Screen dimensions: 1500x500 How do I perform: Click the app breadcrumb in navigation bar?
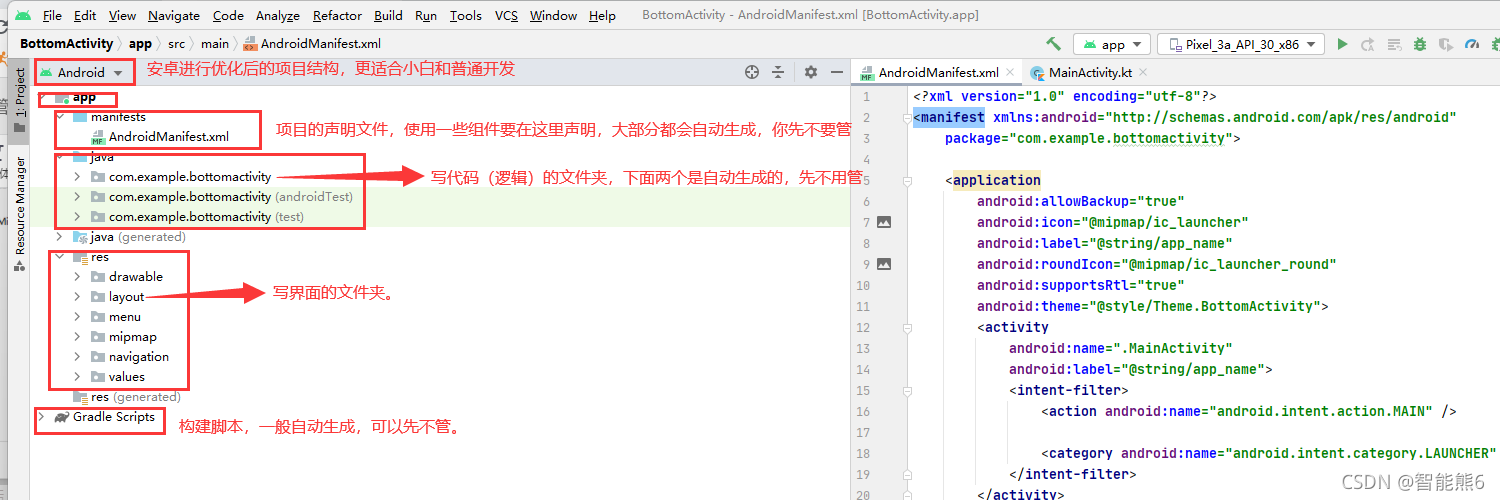click(140, 44)
